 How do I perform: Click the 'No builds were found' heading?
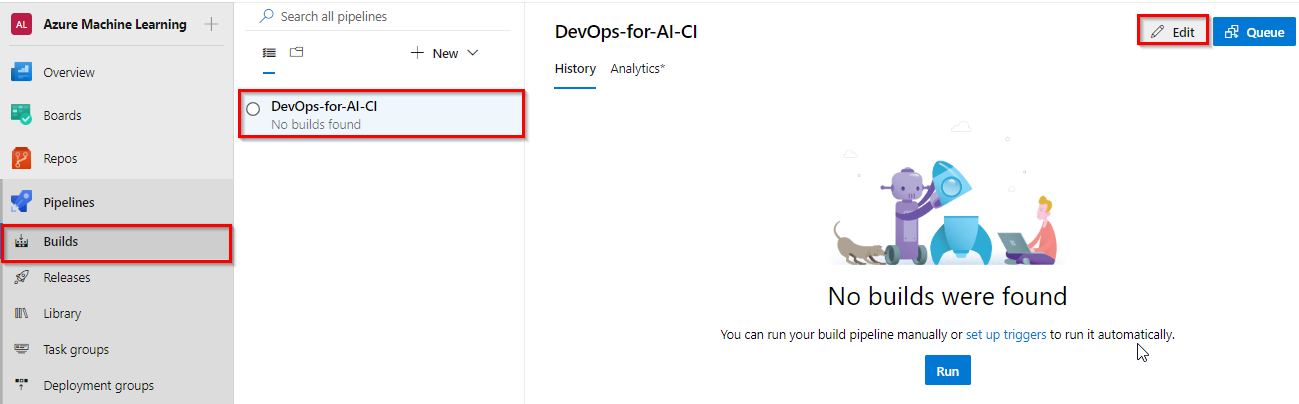pos(947,296)
